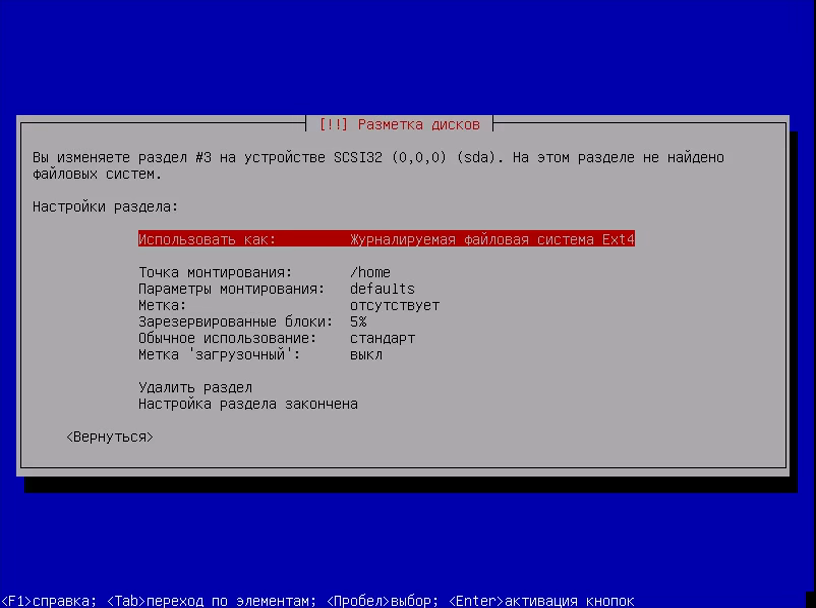This screenshot has height=608, width=816.
Task: Click the 'Настройки раздела:' heading
Action: tap(105, 207)
